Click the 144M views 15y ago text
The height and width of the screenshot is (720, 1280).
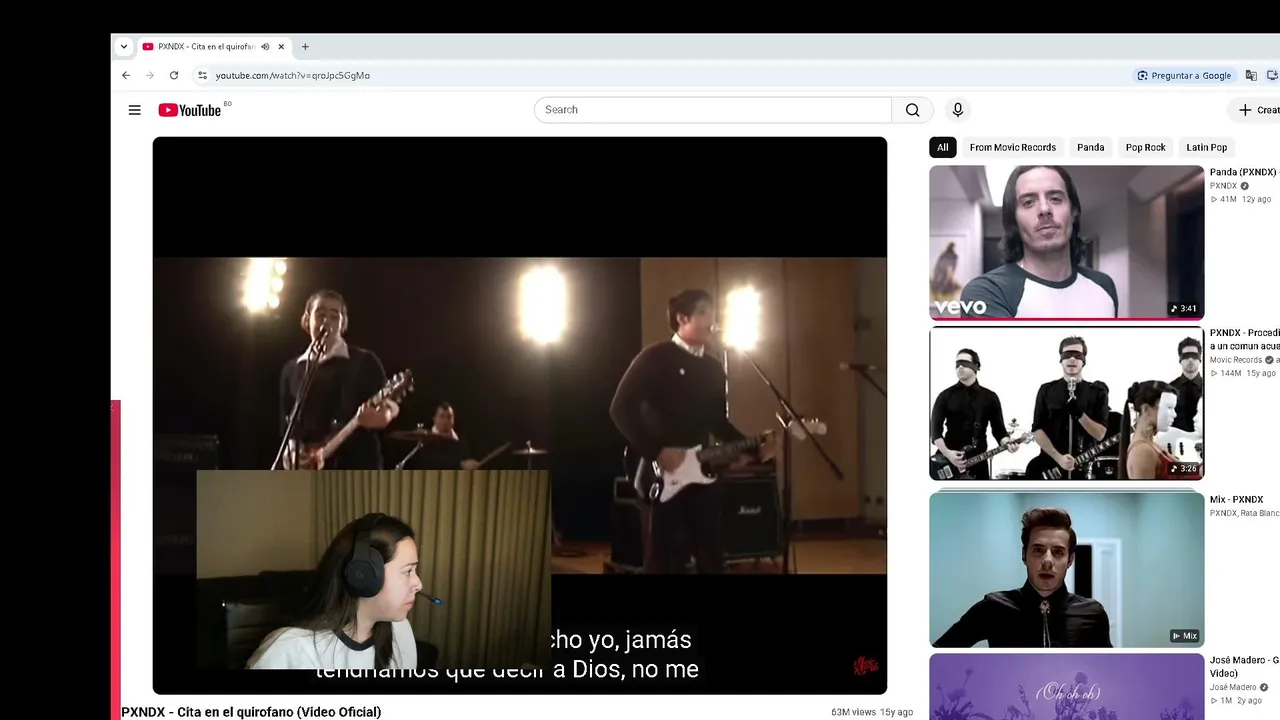click(1243, 373)
